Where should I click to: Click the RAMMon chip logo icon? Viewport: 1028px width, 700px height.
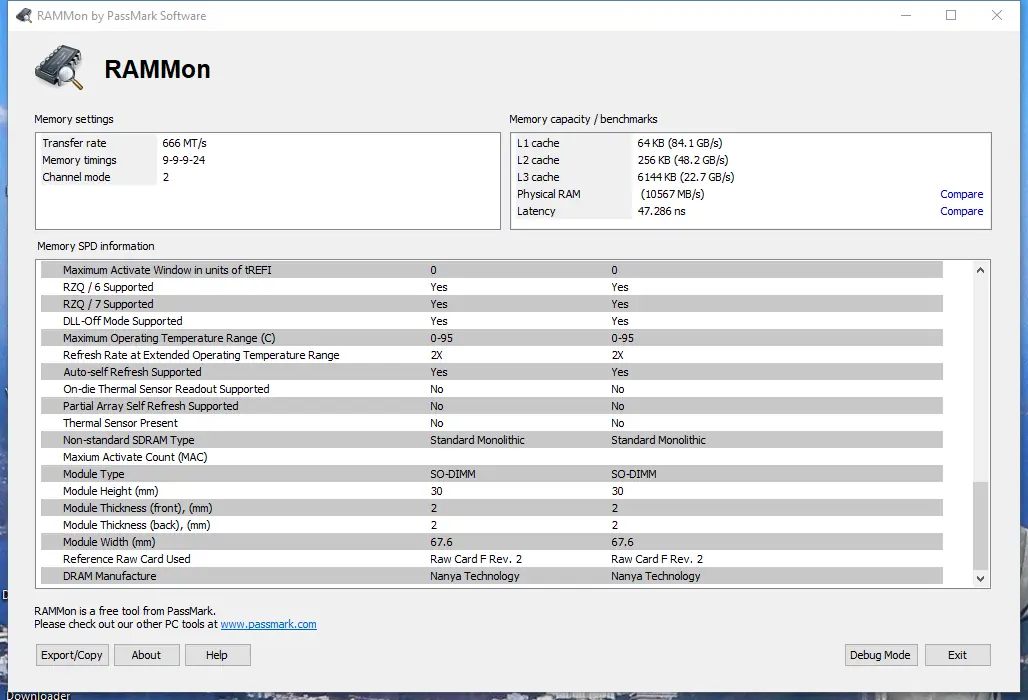[x=60, y=68]
